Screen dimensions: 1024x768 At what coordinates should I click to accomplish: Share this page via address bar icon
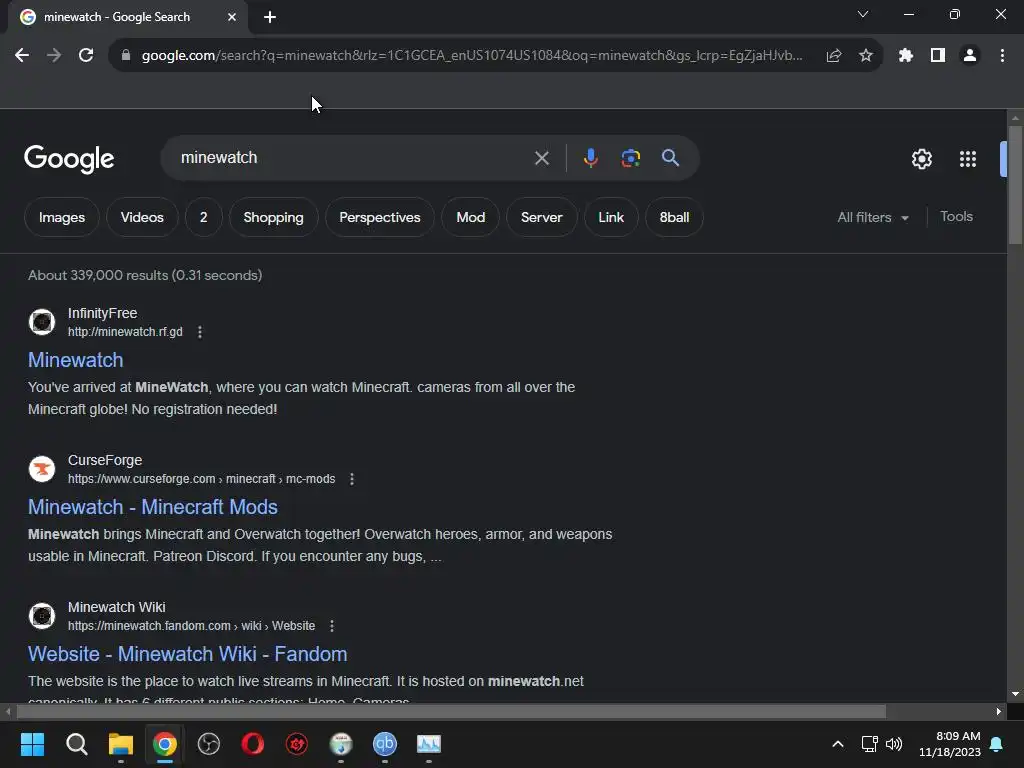(x=834, y=56)
